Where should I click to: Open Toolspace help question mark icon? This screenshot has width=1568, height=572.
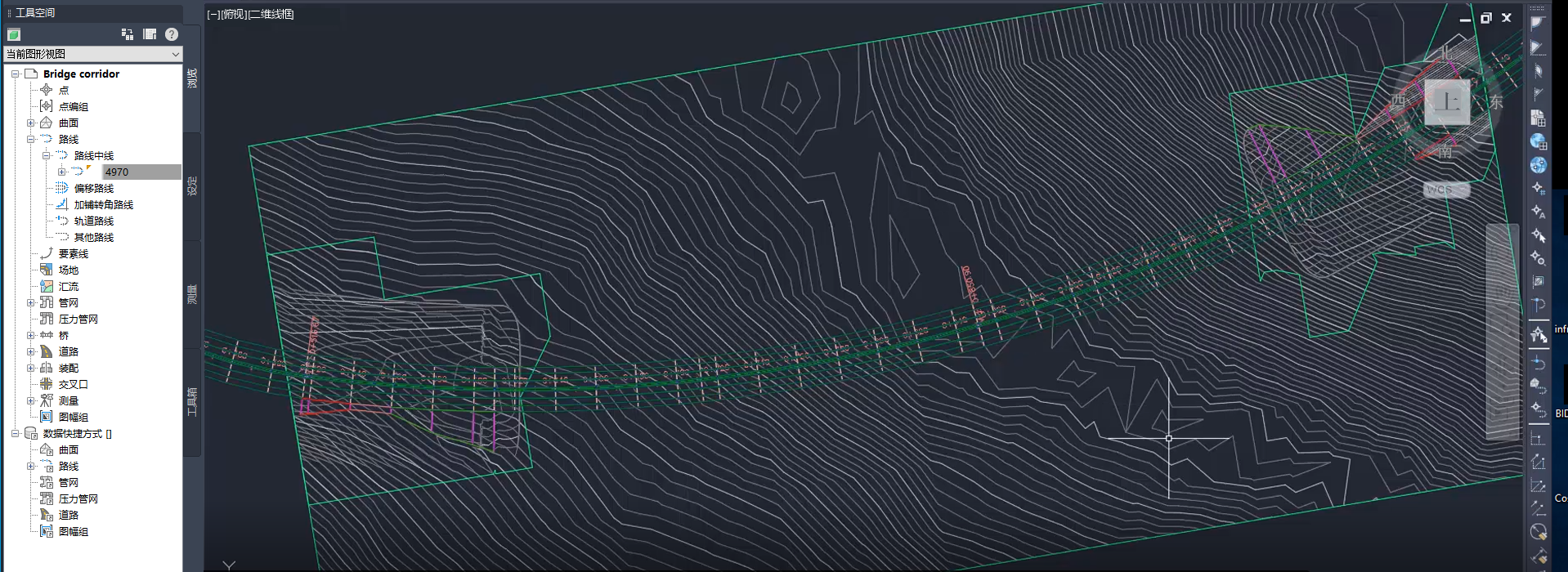172,34
